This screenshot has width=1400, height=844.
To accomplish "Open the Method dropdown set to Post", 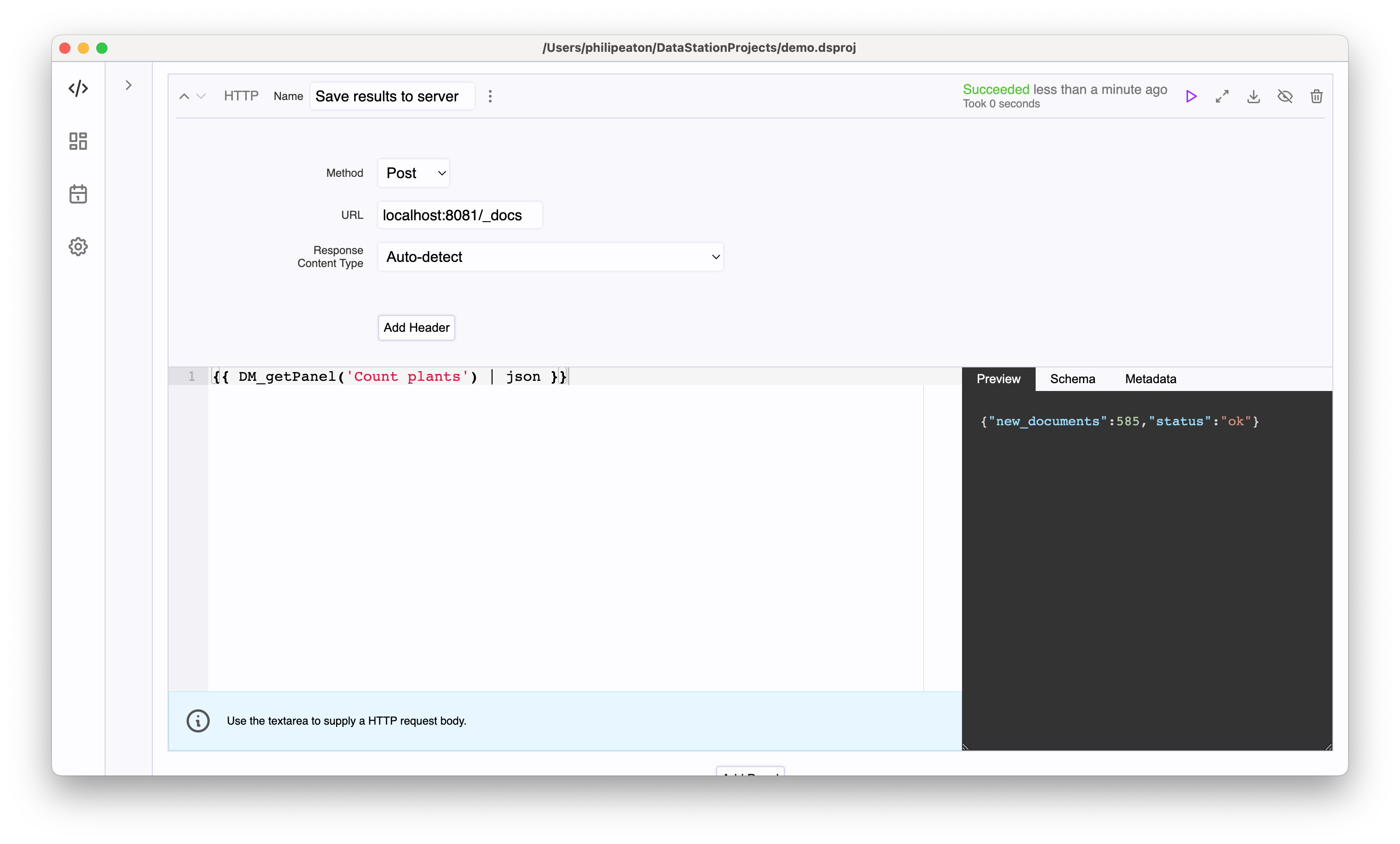I will tap(413, 173).
